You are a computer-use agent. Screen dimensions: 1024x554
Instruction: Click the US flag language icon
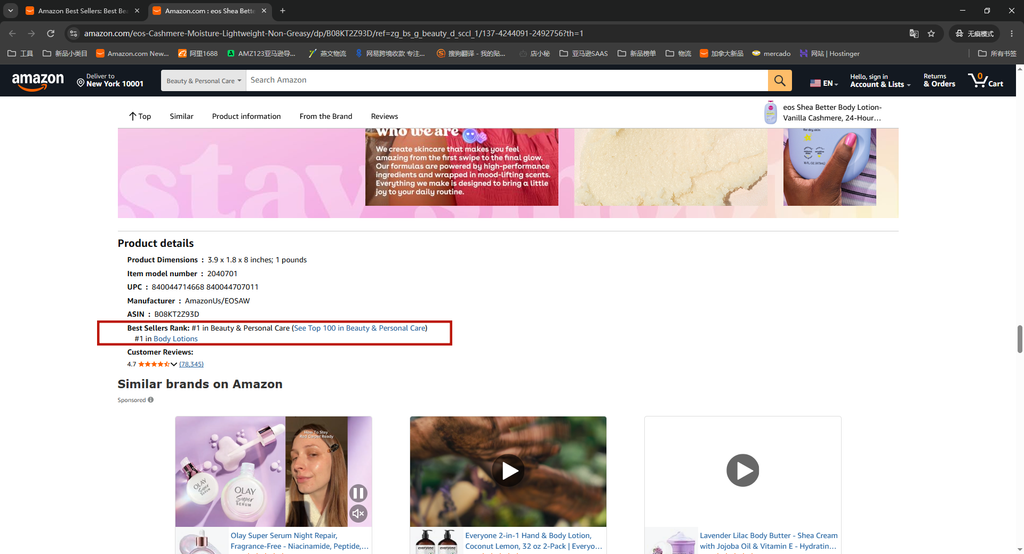pyautogui.click(x=815, y=83)
